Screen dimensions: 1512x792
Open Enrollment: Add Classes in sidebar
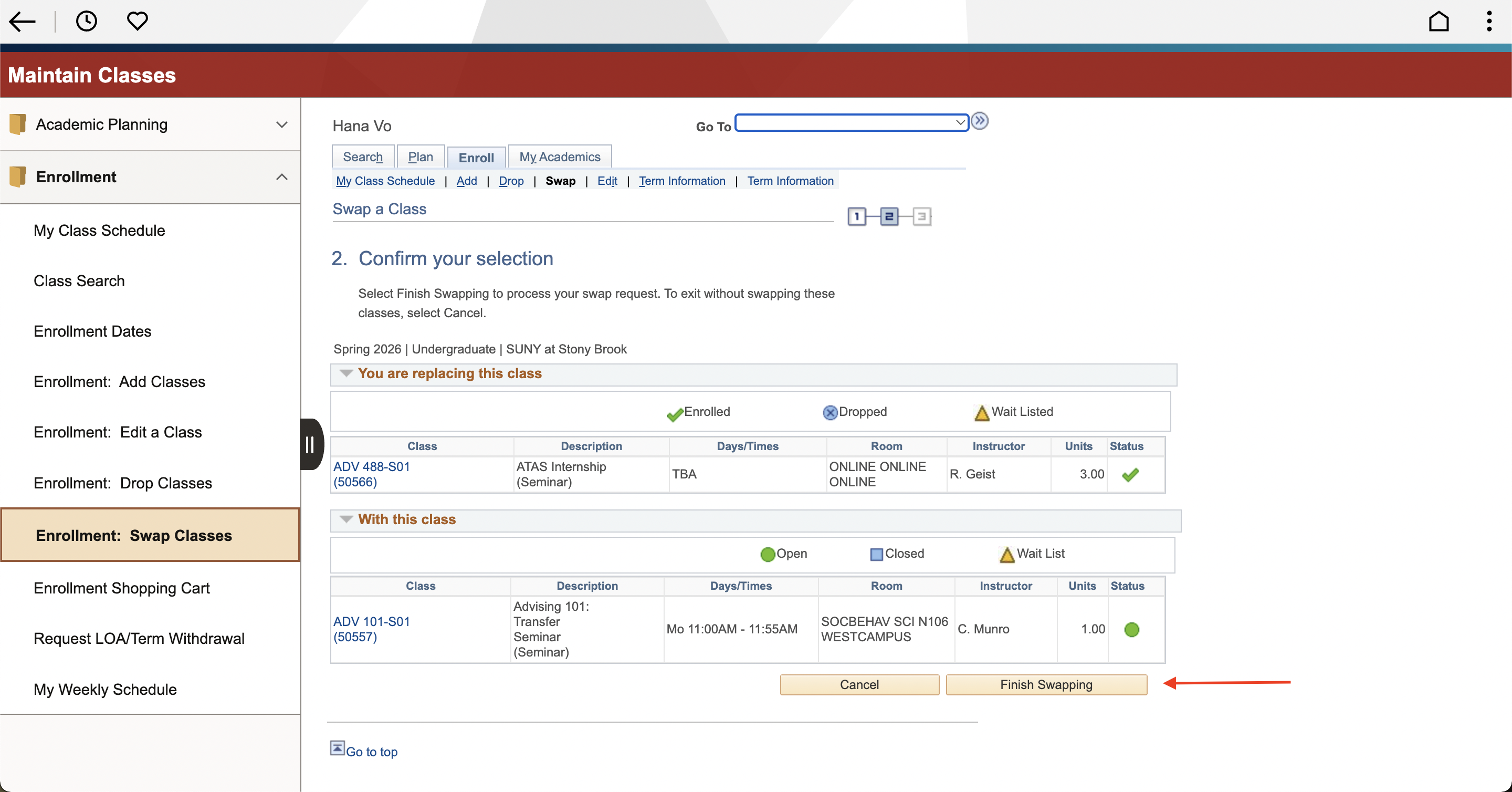pyautogui.click(x=119, y=382)
